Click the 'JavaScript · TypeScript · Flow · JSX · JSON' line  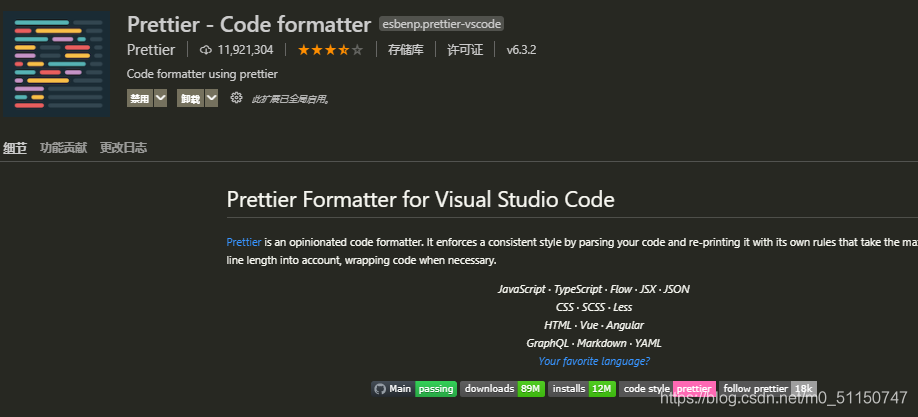coord(594,289)
